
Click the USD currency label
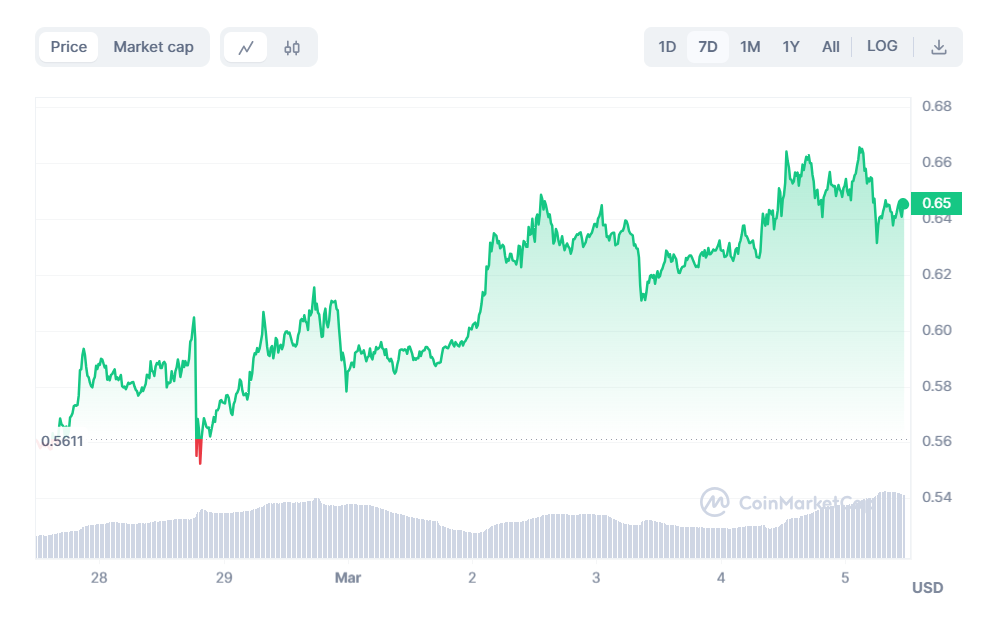click(927, 588)
